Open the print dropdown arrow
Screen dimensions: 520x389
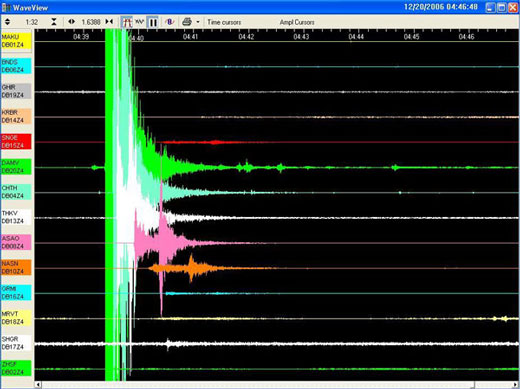tap(198, 22)
